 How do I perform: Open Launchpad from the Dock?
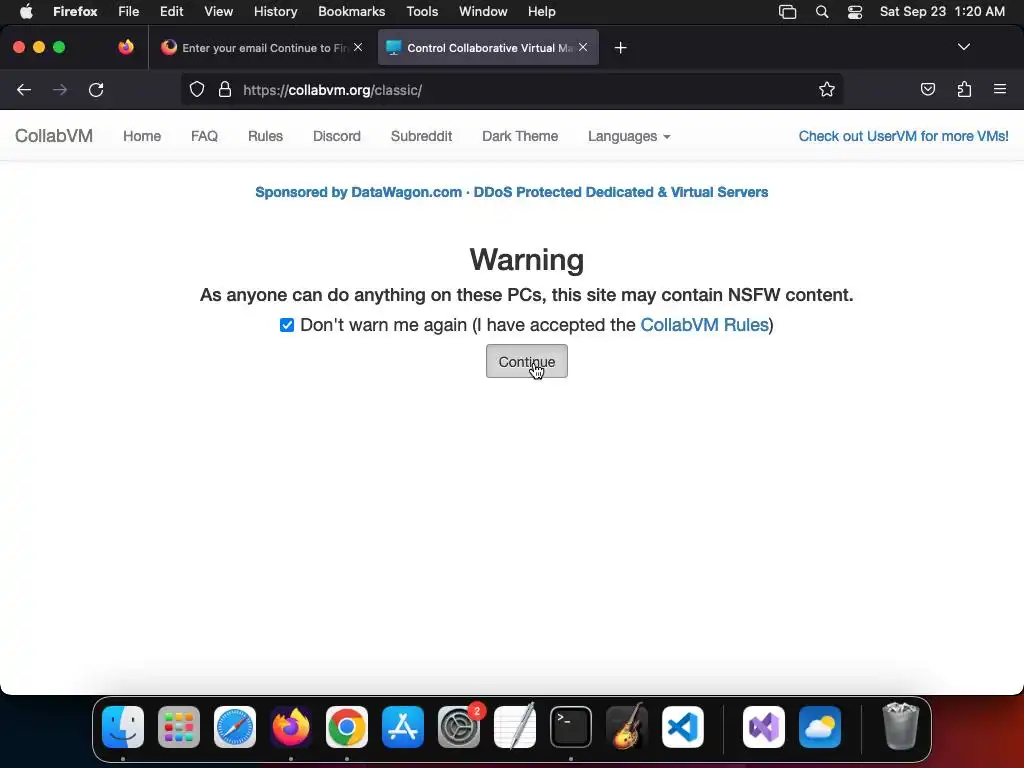tap(179, 727)
